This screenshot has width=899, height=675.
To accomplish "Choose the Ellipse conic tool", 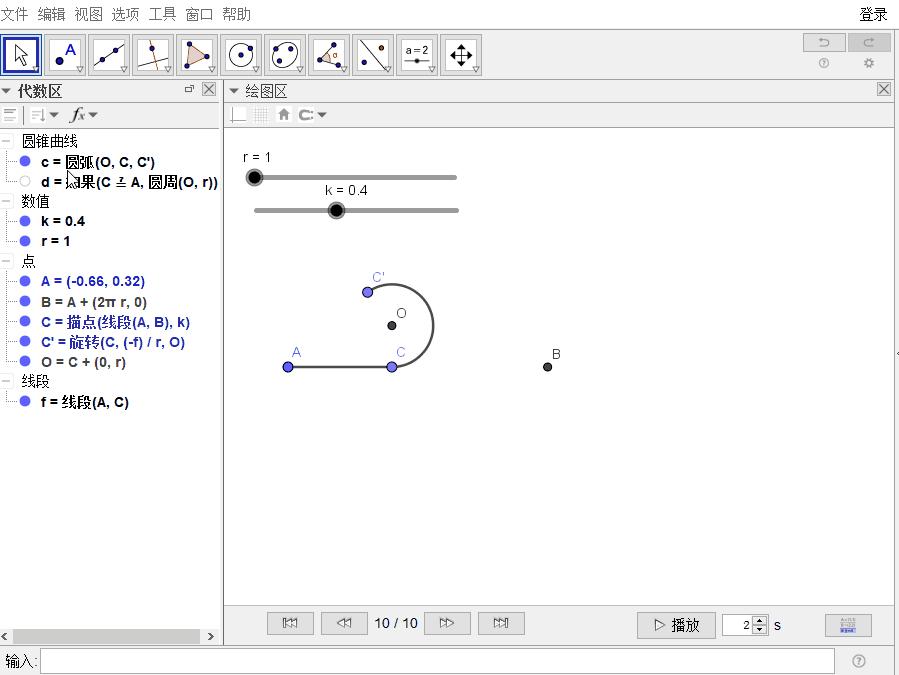I will pos(285,55).
